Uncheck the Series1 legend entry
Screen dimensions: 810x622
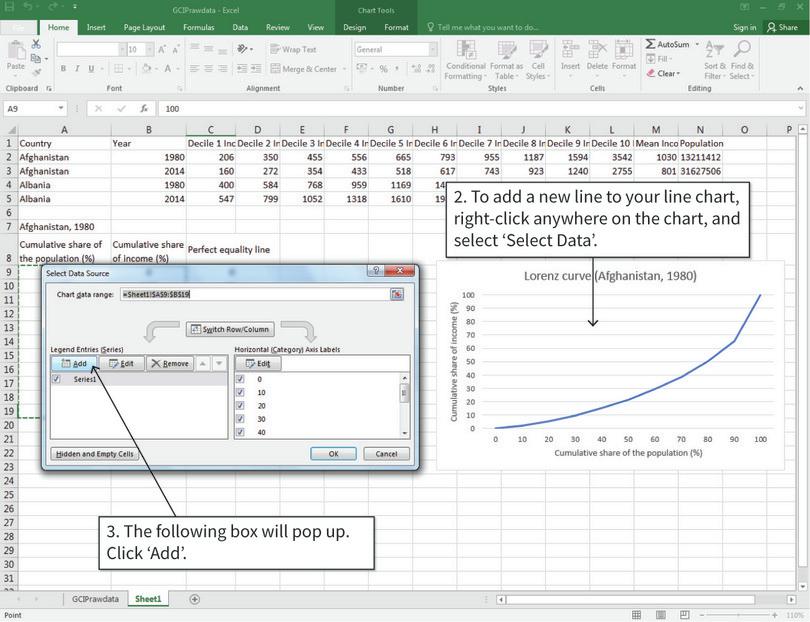[x=53, y=380]
